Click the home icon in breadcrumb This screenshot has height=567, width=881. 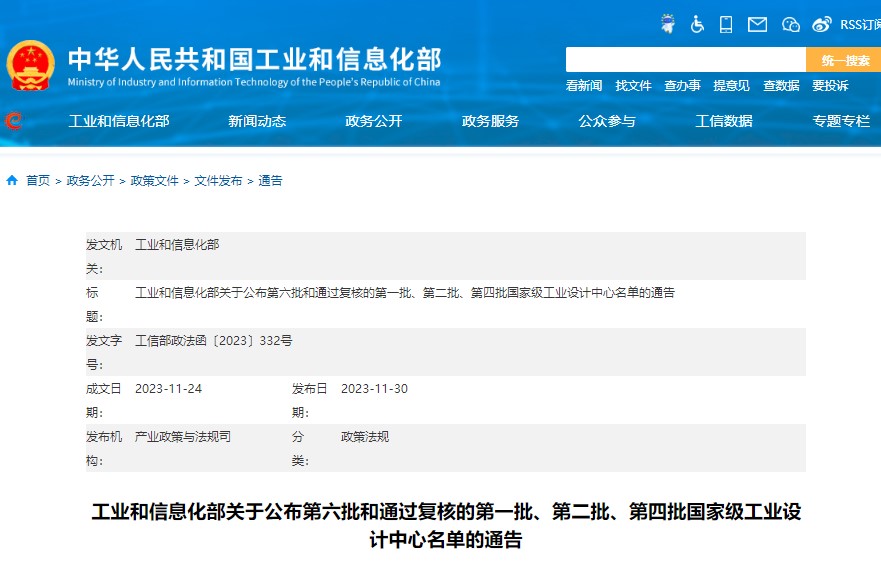tap(12, 180)
